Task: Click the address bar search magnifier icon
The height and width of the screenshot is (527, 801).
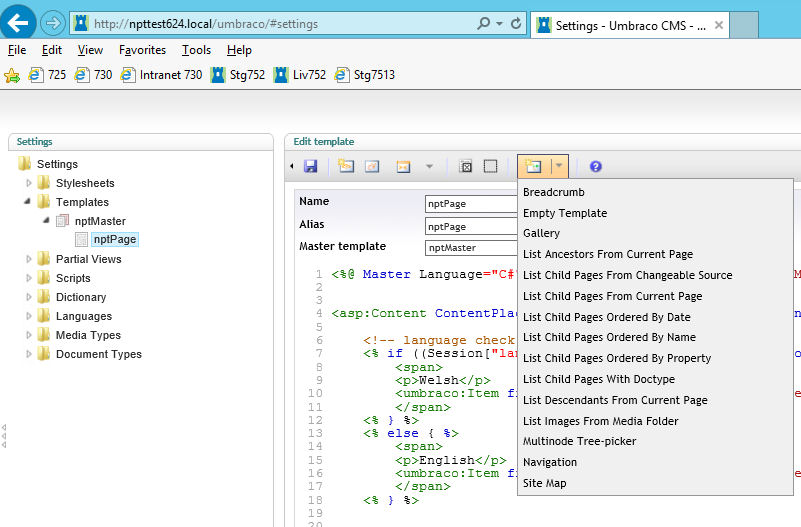Action: 483,23
